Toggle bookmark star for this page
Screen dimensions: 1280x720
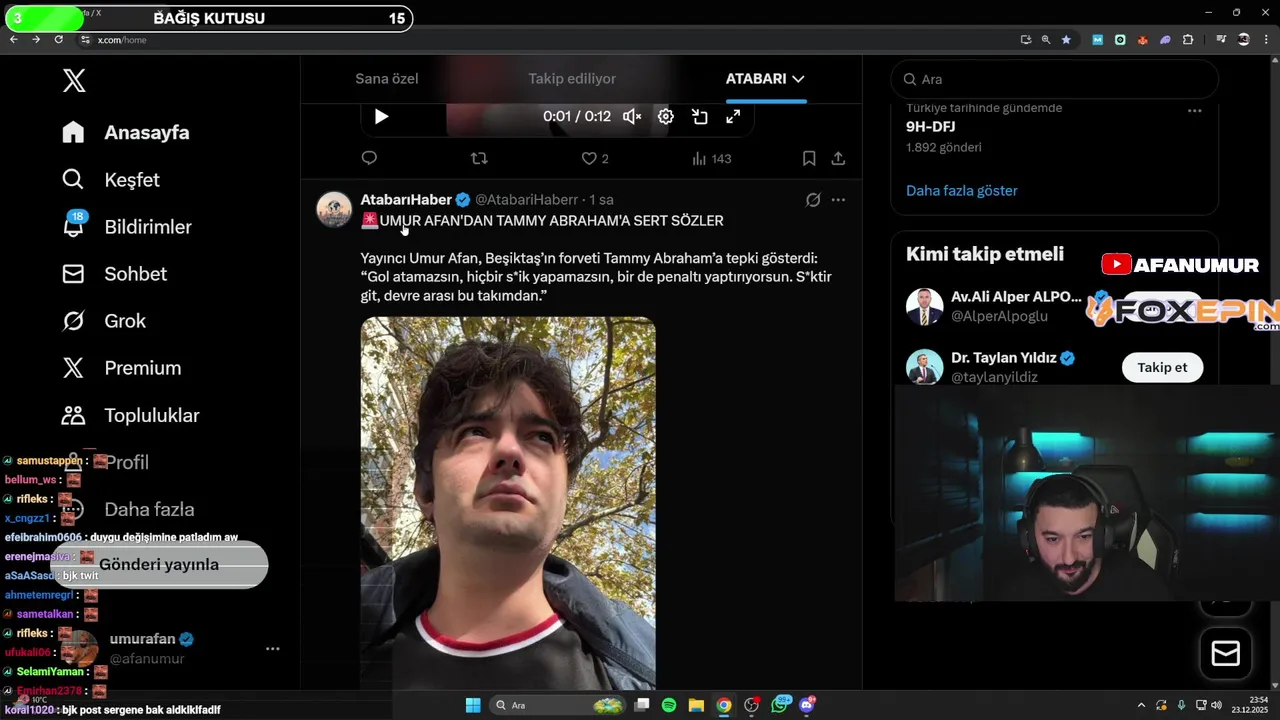1066,40
